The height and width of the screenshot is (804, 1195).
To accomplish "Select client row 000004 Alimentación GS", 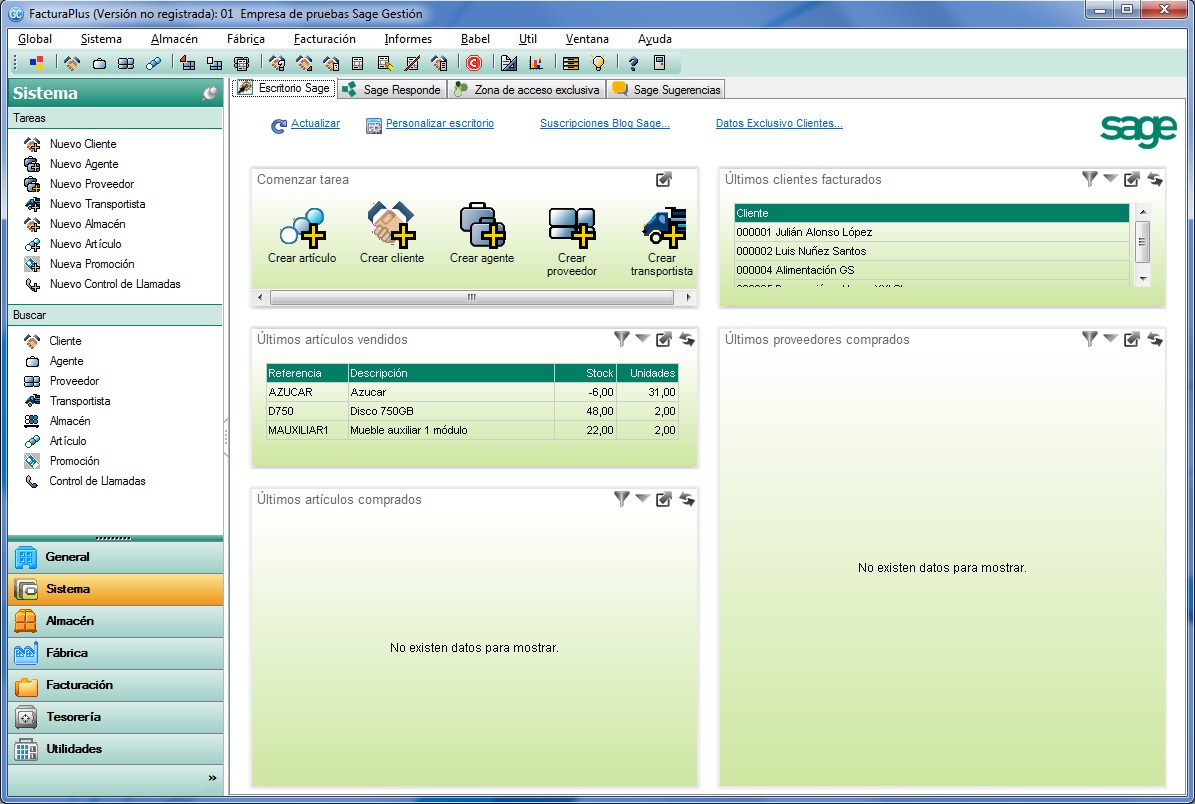I will [x=931, y=271].
